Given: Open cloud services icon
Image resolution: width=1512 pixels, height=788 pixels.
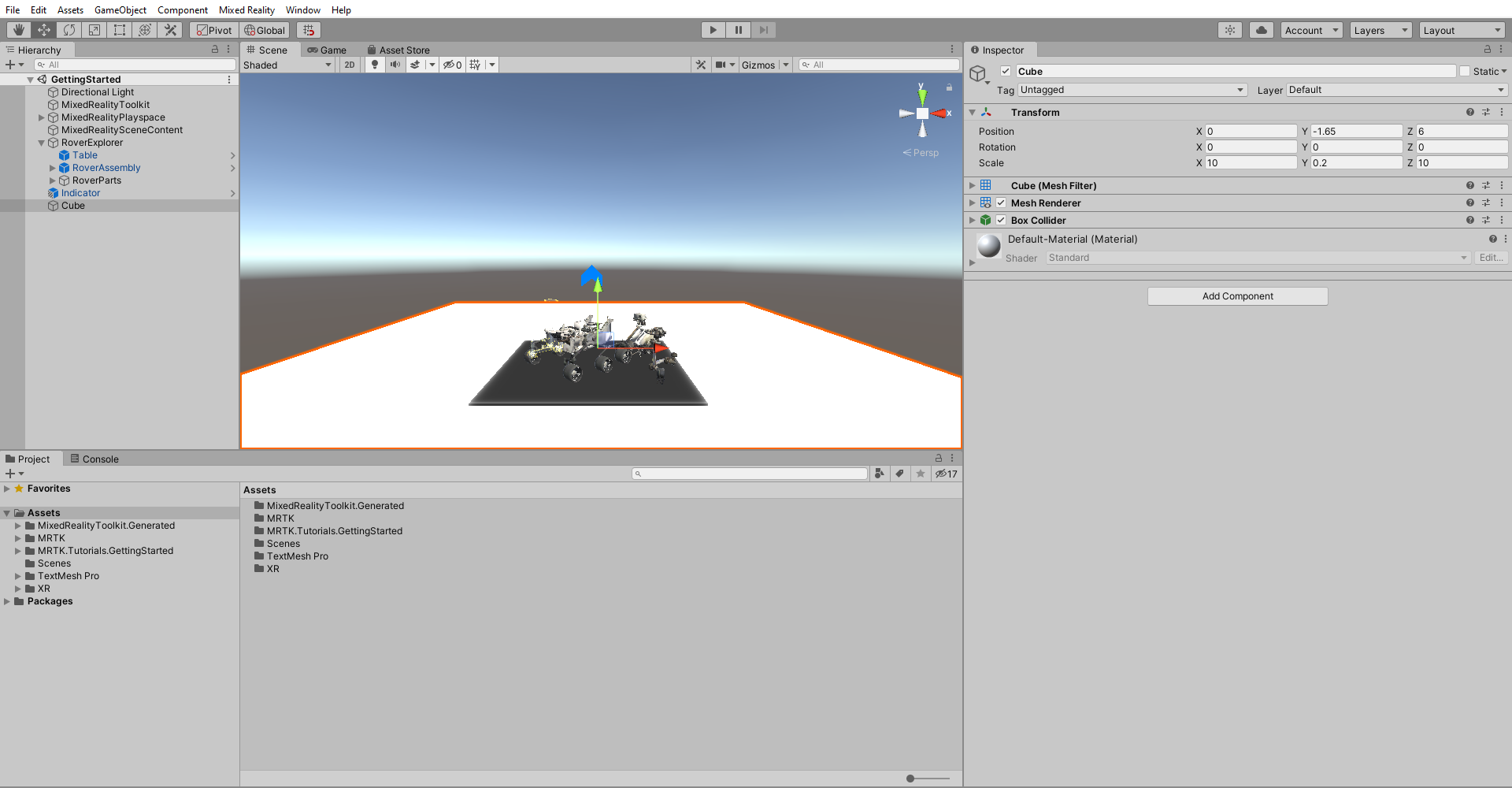Looking at the screenshot, I should tap(1262, 30).
